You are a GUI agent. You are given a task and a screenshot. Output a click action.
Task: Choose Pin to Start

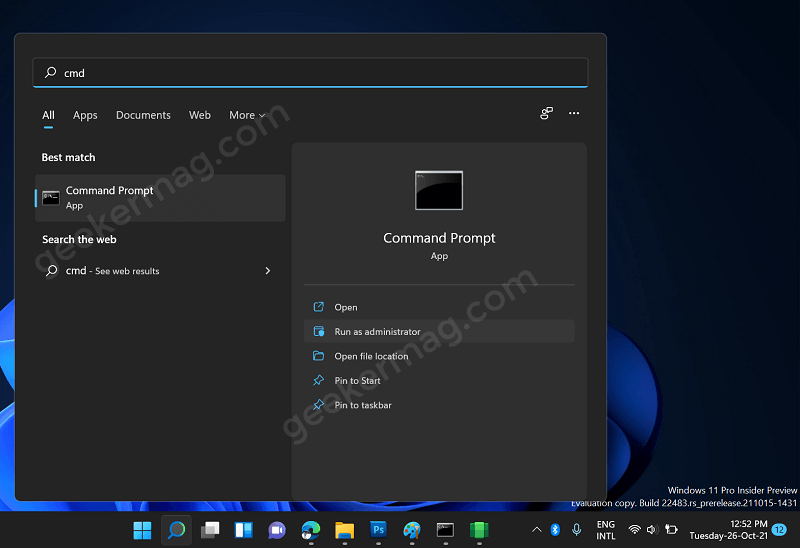pos(439,381)
